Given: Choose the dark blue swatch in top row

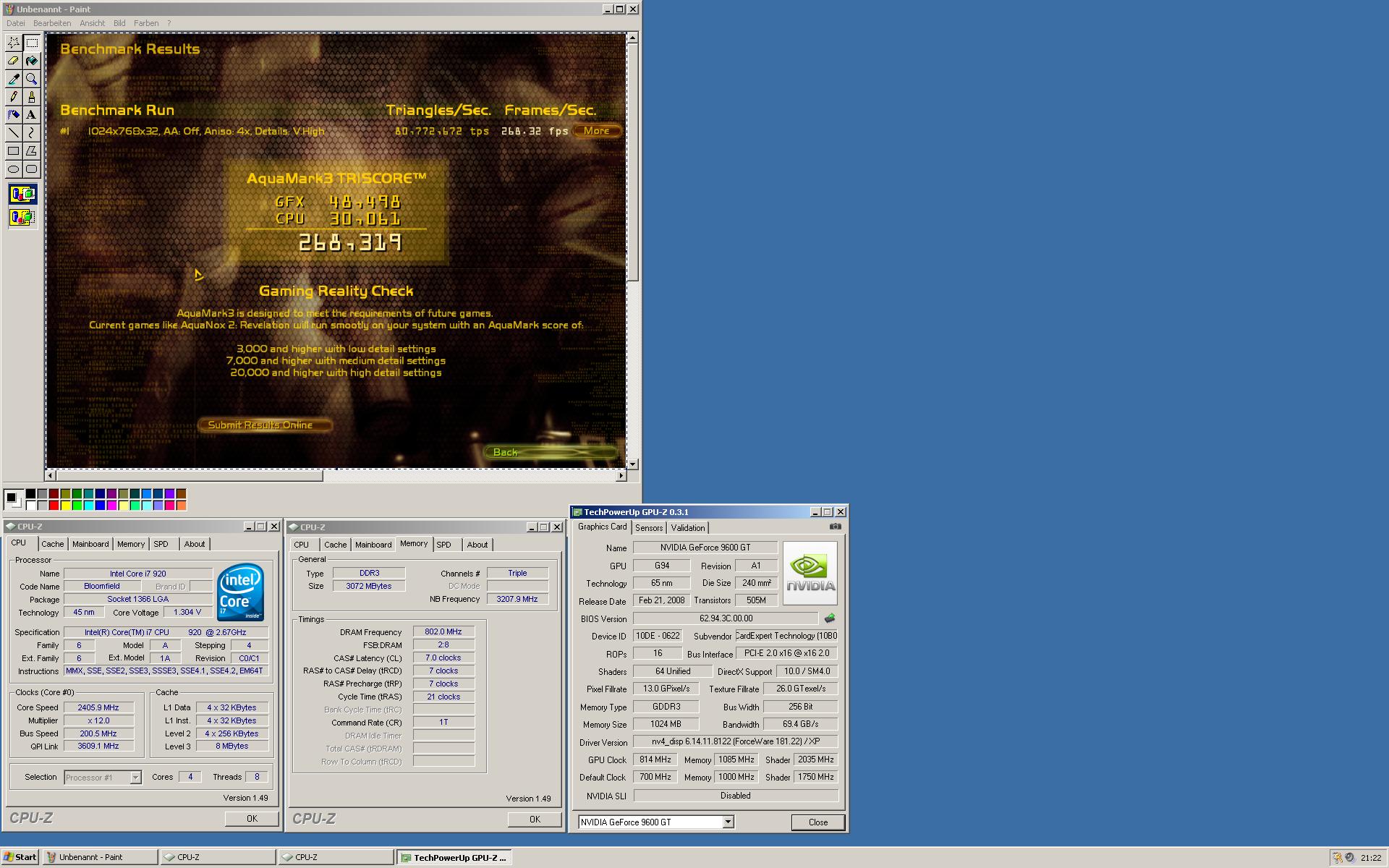Looking at the screenshot, I should (x=100, y=493).
